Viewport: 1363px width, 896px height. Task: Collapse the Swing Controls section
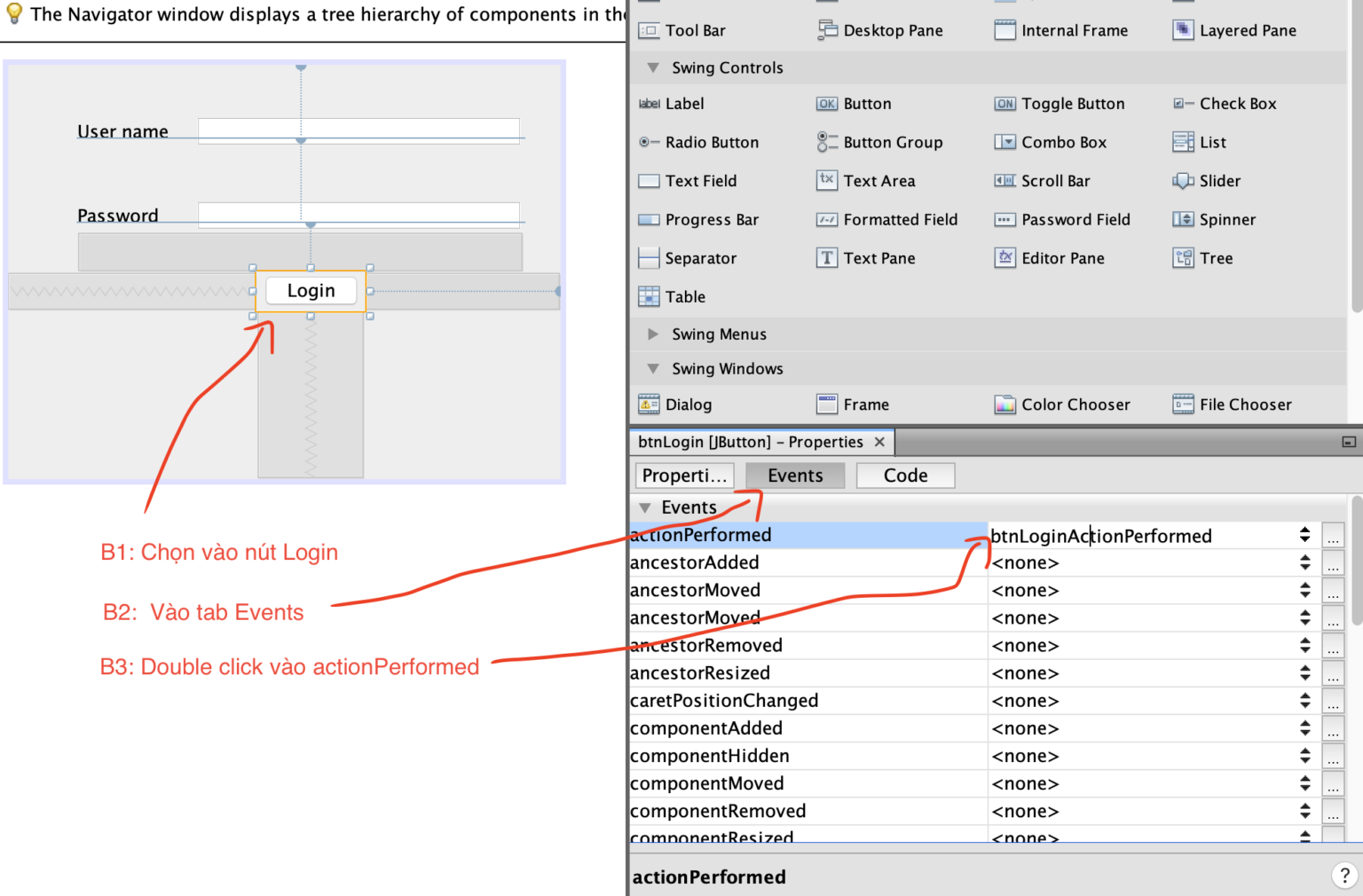coord(653,67)
